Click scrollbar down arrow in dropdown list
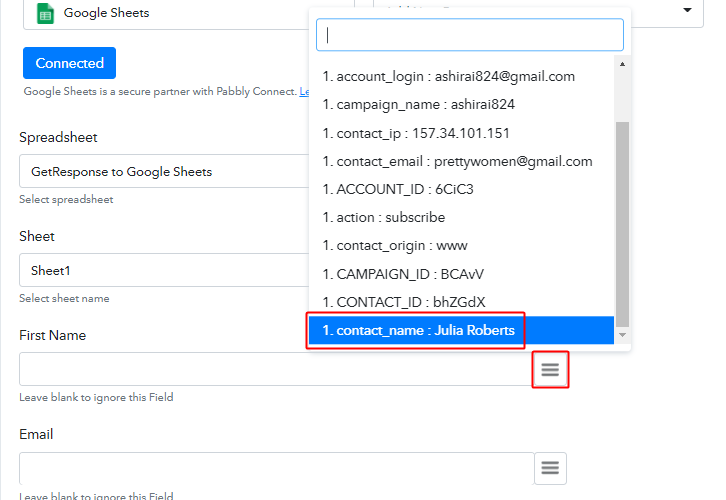Screen dimensions: 726x500 (622, 335)
